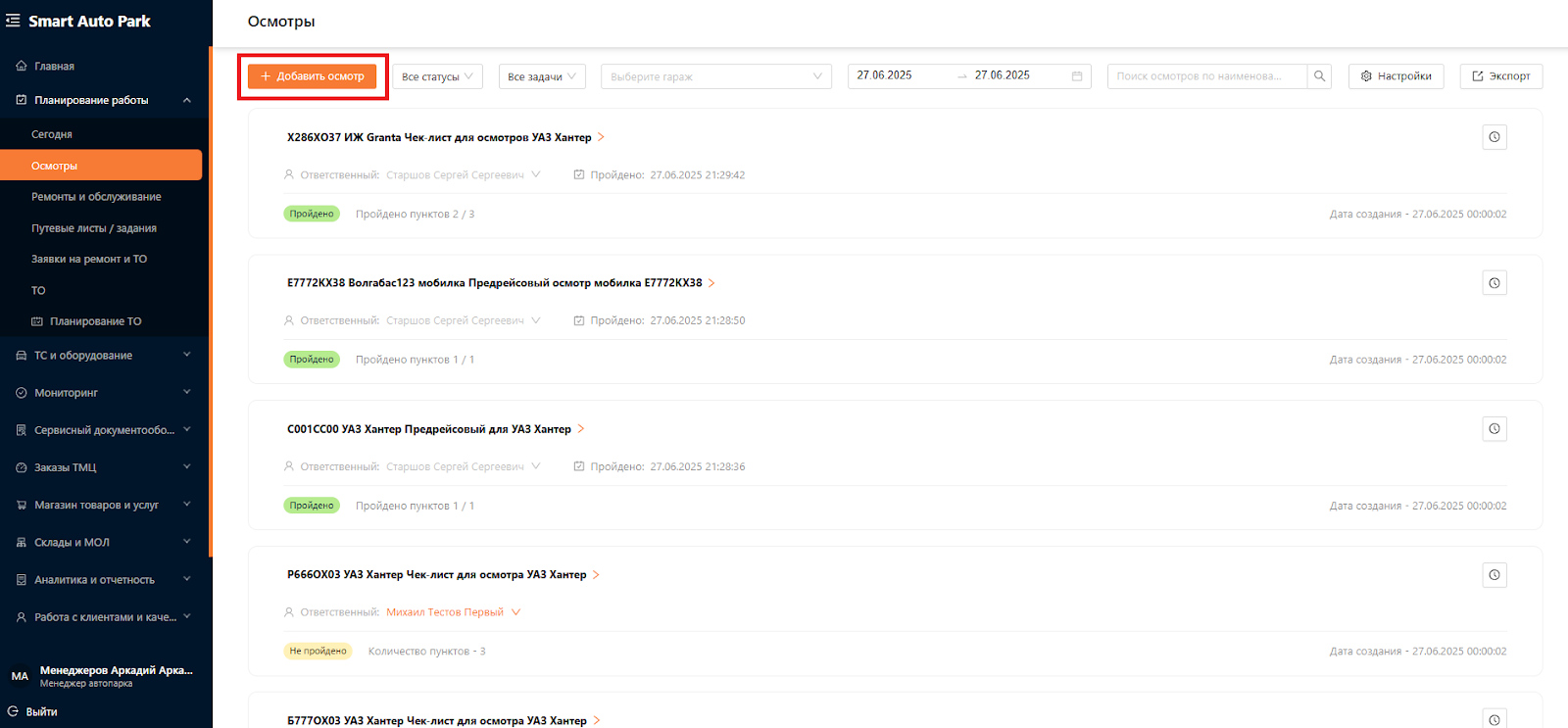Open the Все задачи dropdown
Viewport: 1568px width, 728px height.
[x=542, y=76]
